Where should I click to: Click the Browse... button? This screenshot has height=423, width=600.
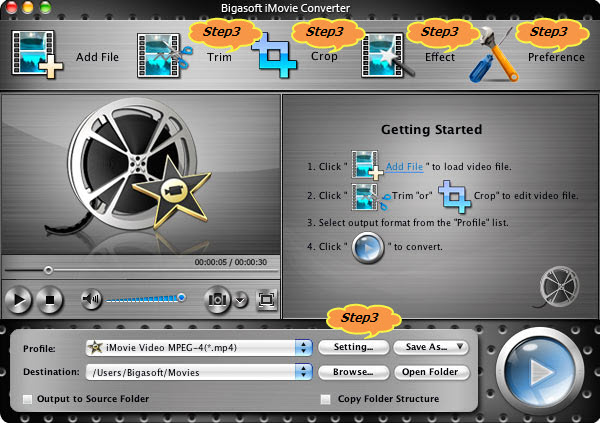pos(354,372)
